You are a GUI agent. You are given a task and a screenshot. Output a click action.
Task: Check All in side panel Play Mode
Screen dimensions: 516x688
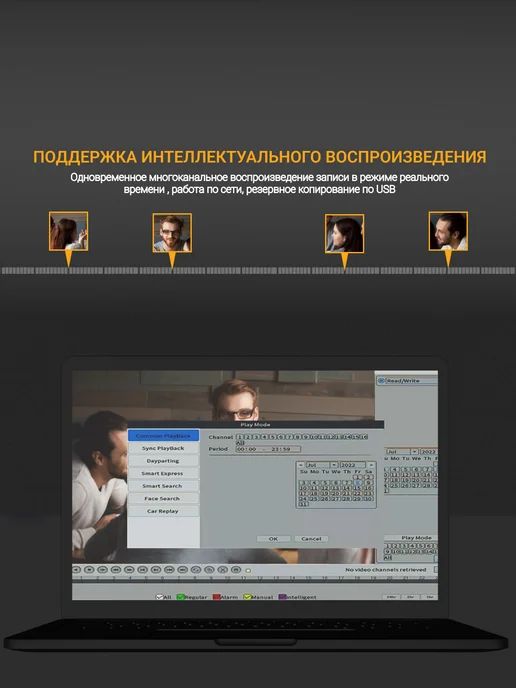(388, 558)
